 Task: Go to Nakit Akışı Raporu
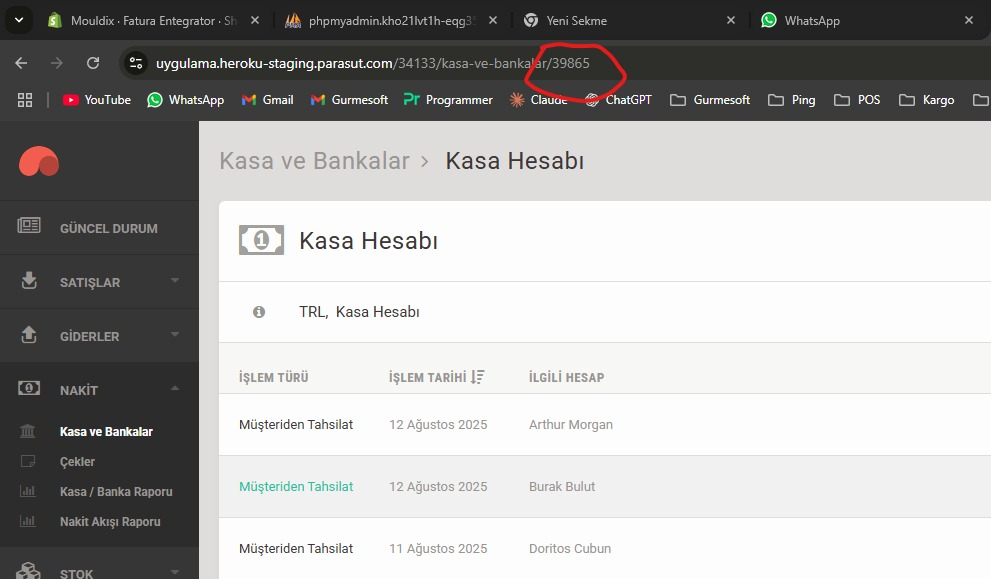click(x=110, y=522)
